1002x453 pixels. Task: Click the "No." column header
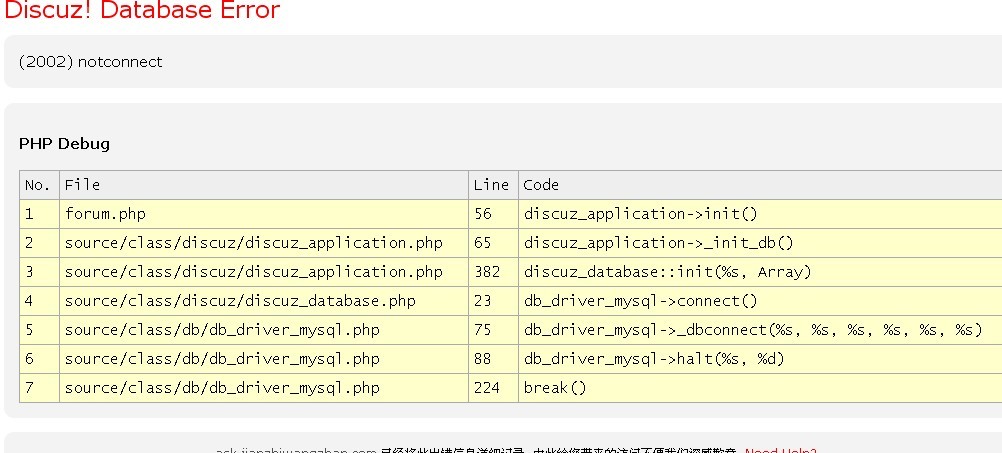pyautogui.click(x=39, y=185)
